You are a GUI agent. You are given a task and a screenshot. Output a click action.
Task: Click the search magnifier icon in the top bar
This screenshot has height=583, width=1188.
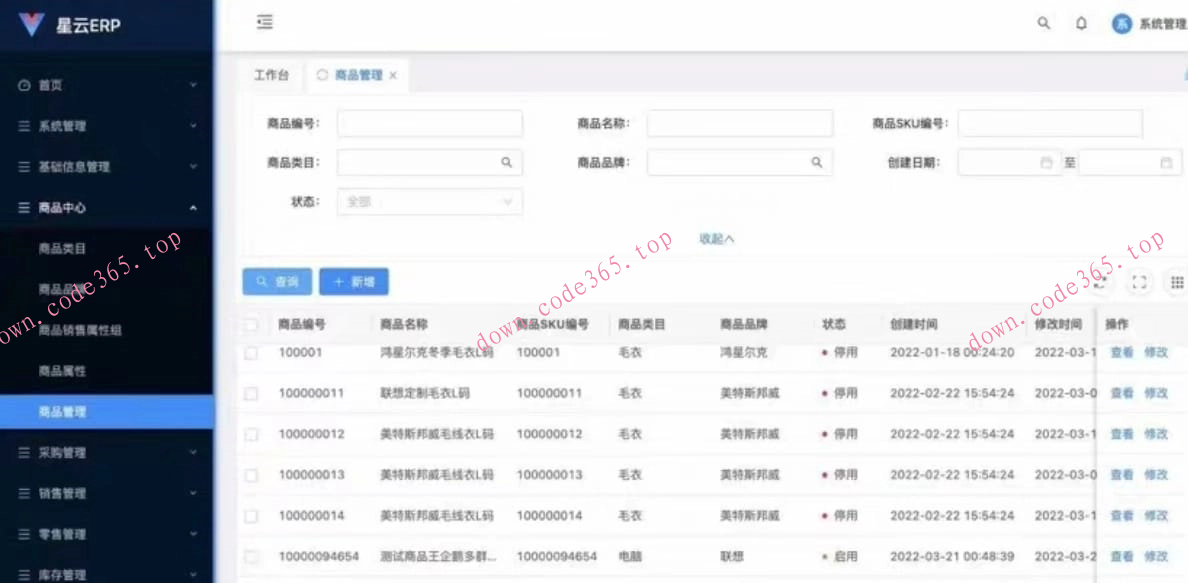1043,22
